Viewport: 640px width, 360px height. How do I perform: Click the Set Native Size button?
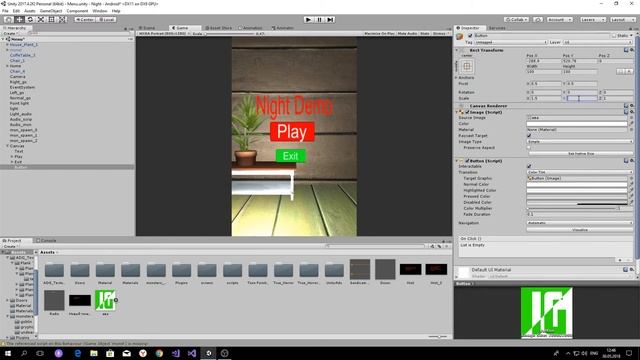581,153
